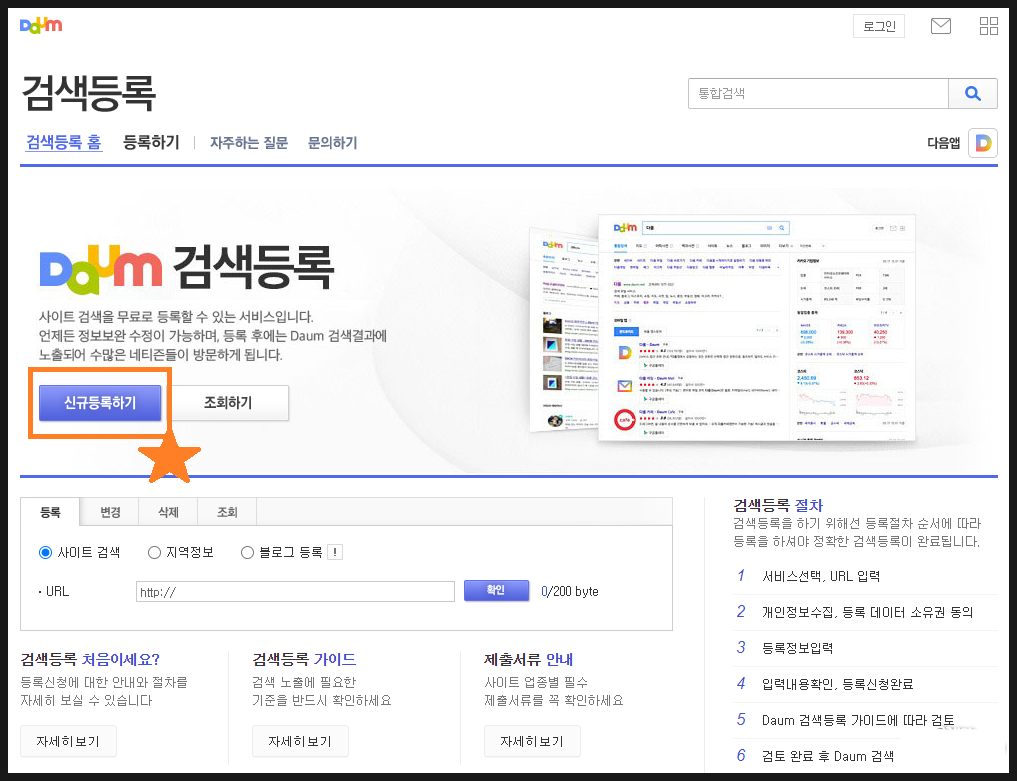Click the 로그인 button
Screen dimensions: 1017x781
879,26
